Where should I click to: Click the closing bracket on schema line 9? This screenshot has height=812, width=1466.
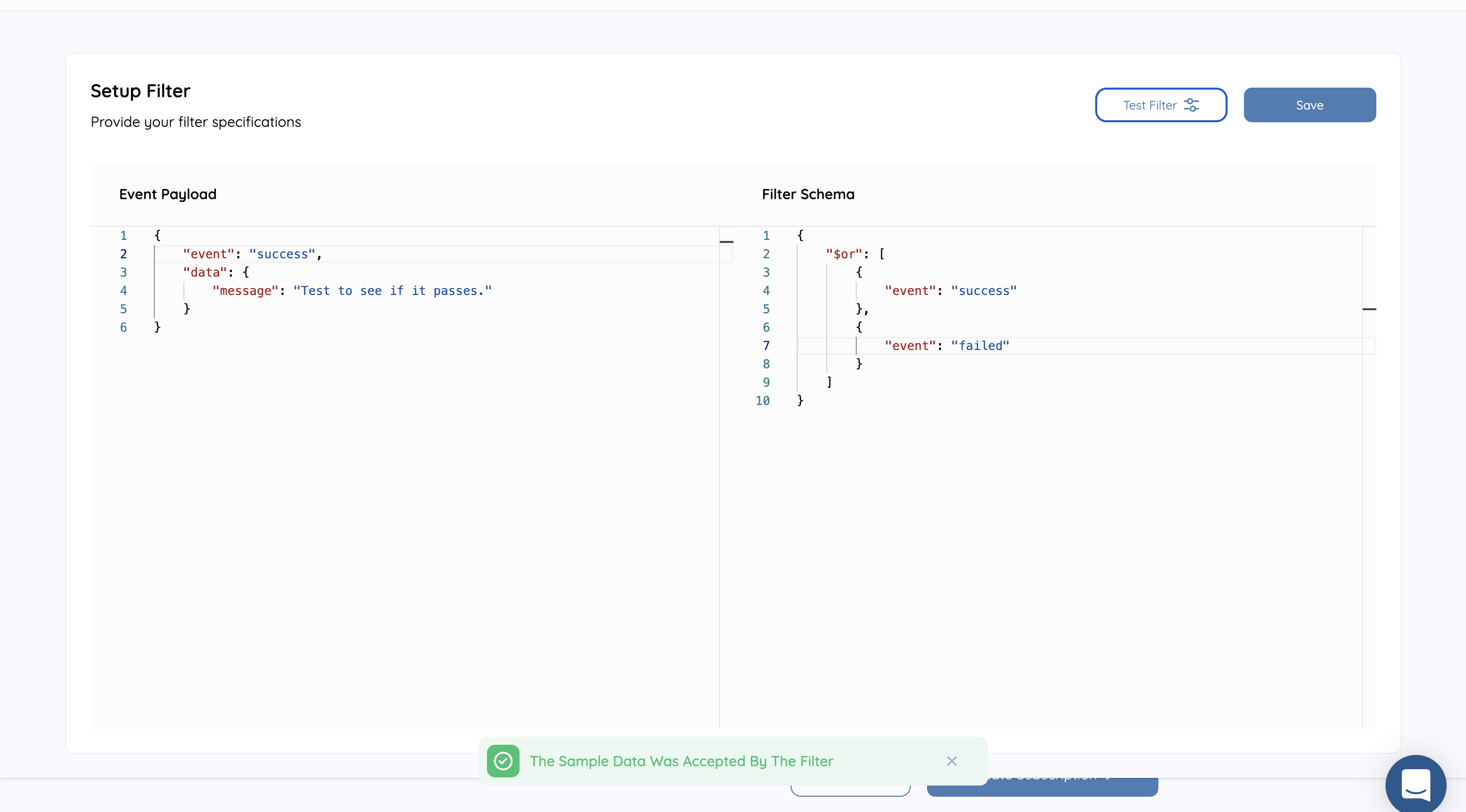click(829, 382)
